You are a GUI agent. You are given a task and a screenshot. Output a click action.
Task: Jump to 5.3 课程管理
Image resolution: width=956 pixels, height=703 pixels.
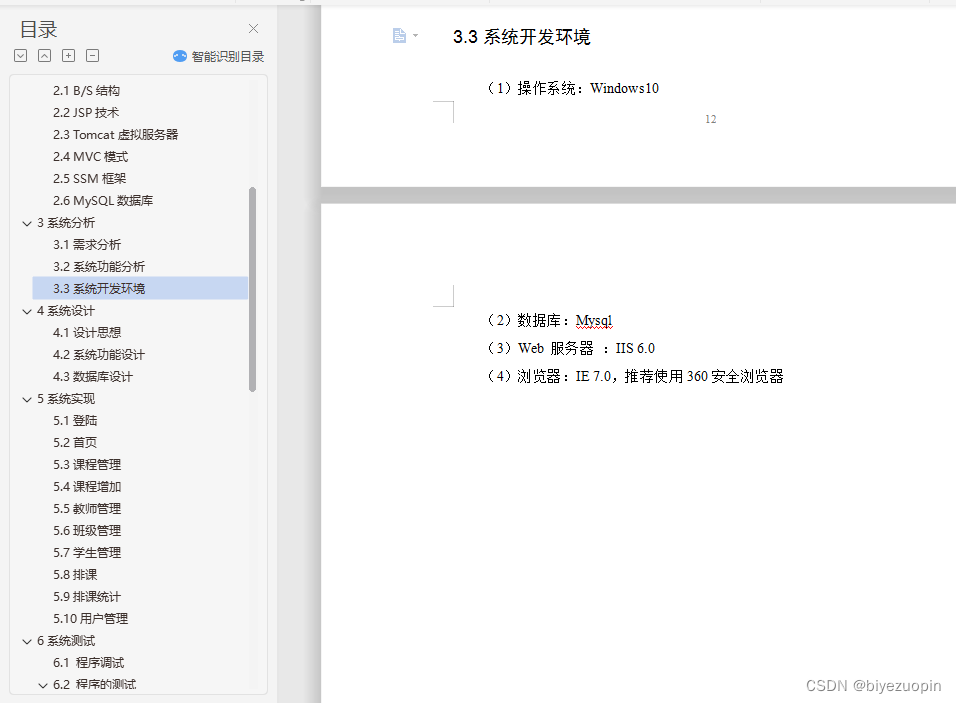point(87,465)
